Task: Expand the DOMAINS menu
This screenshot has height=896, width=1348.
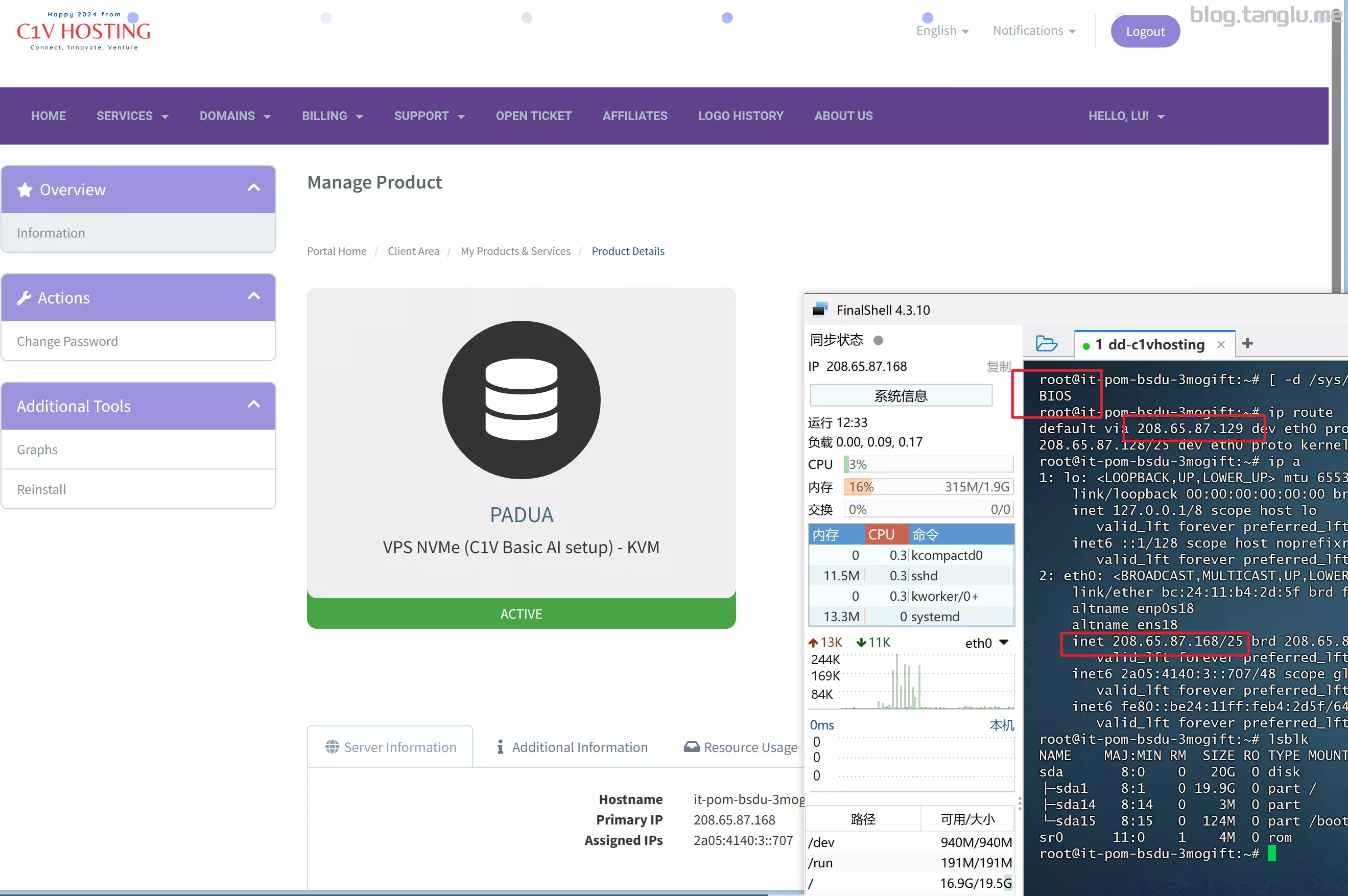Action: [235, 116]
